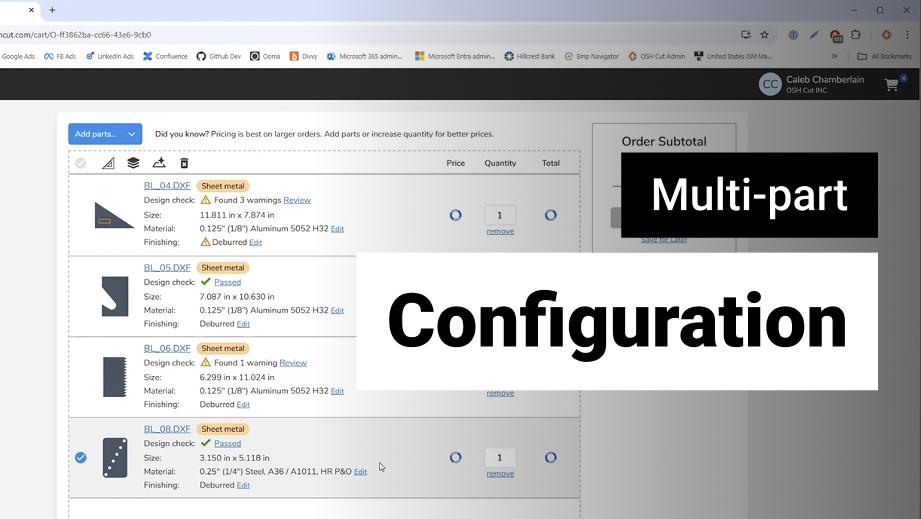Screen dimensions: 921x519
Task: Click warning icon beside BL_04.DXF Deburred finishing
Action: (205, 242)
